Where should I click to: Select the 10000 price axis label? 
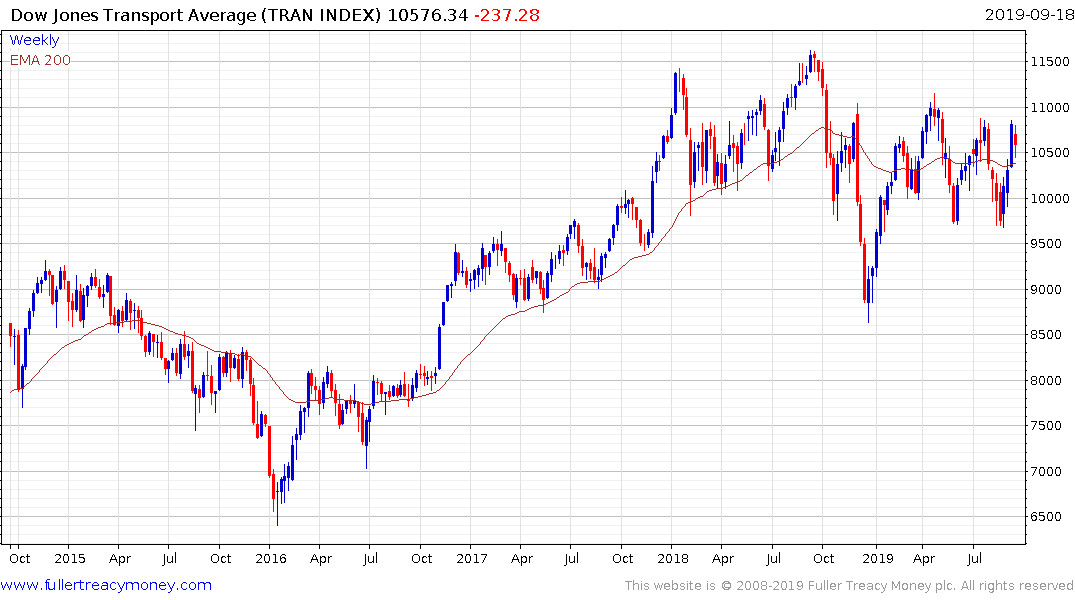pos(1050,199)
